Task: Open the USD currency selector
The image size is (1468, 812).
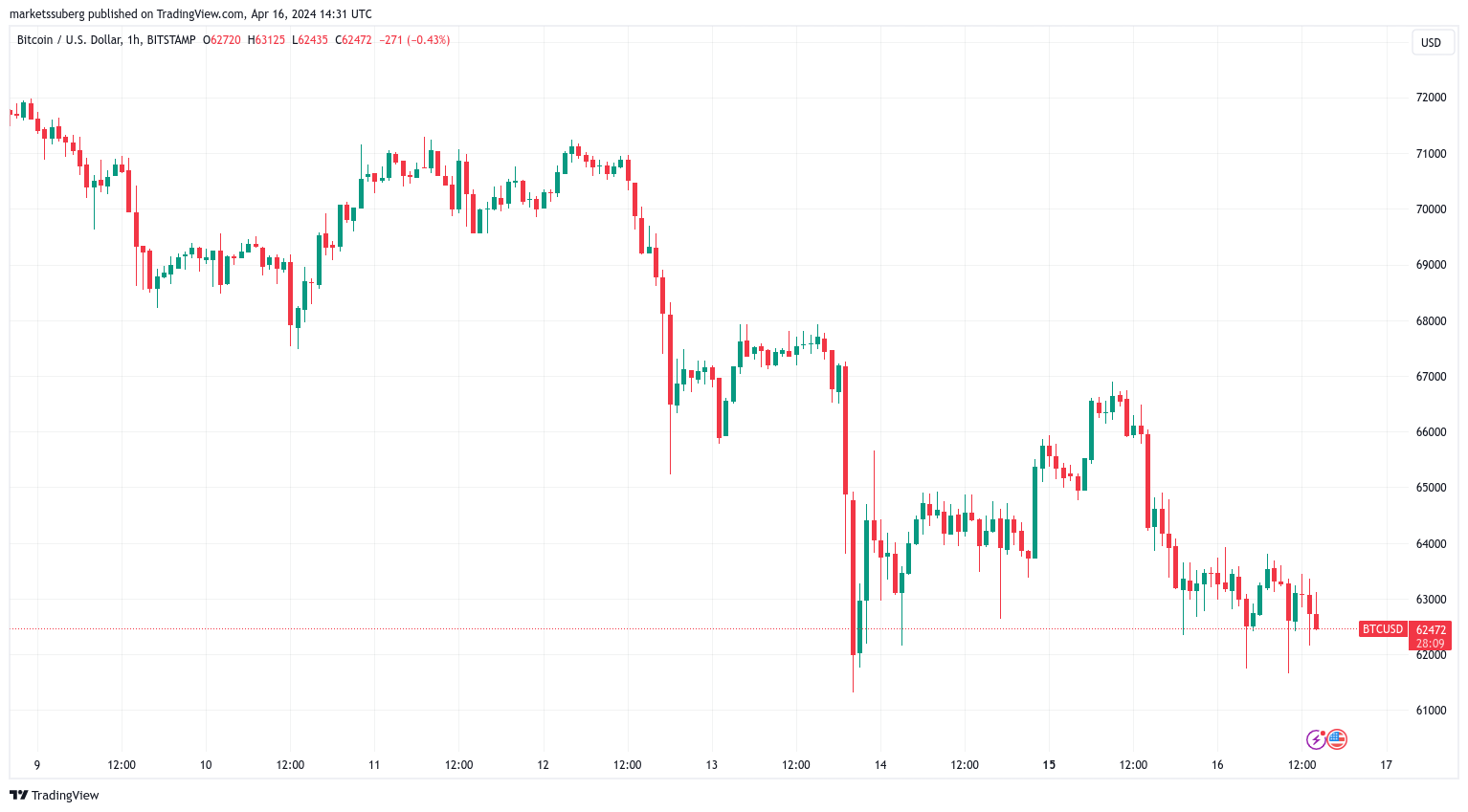Action: tap(1431, 42)
